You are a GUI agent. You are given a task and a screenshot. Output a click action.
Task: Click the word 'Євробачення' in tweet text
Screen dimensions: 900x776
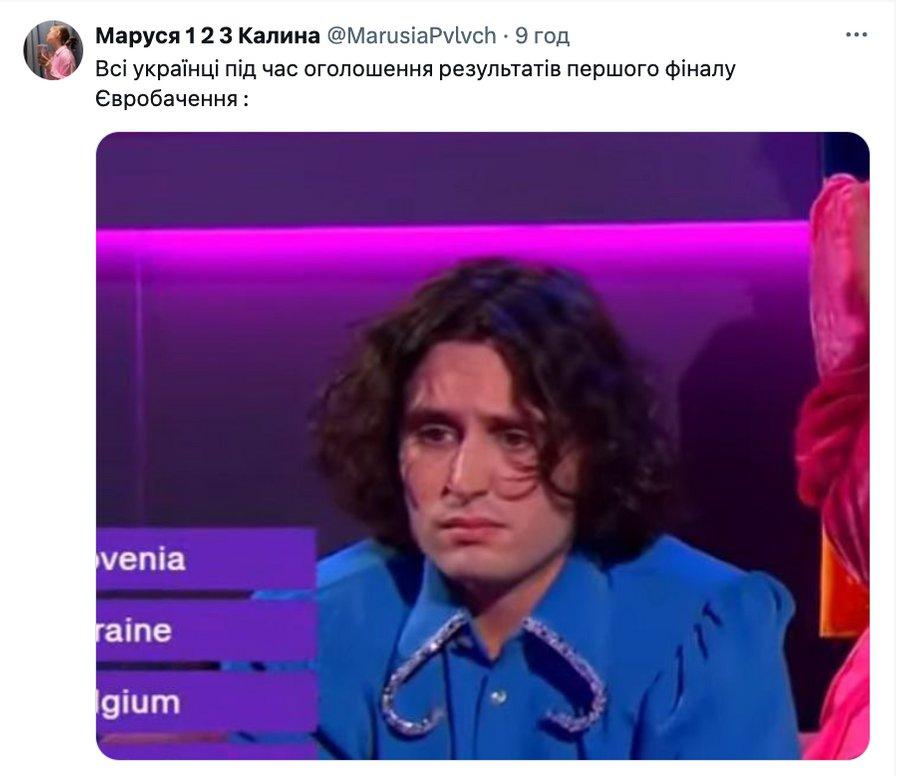tap(166, 99)
